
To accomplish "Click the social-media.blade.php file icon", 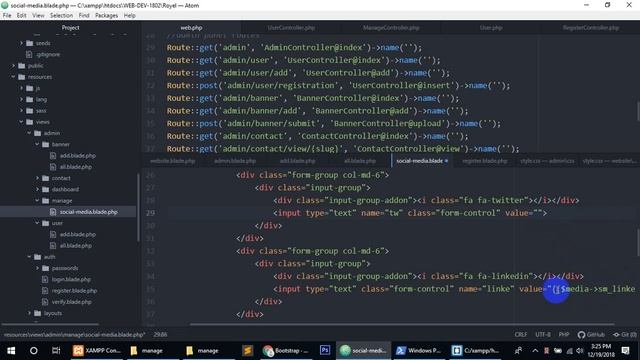I will (53, 212).
